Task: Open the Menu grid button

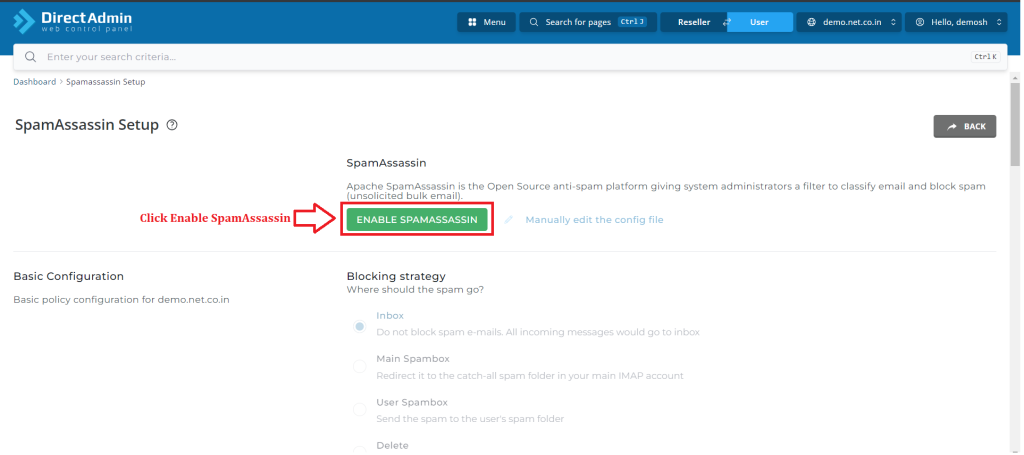Action: click(487, 22)
